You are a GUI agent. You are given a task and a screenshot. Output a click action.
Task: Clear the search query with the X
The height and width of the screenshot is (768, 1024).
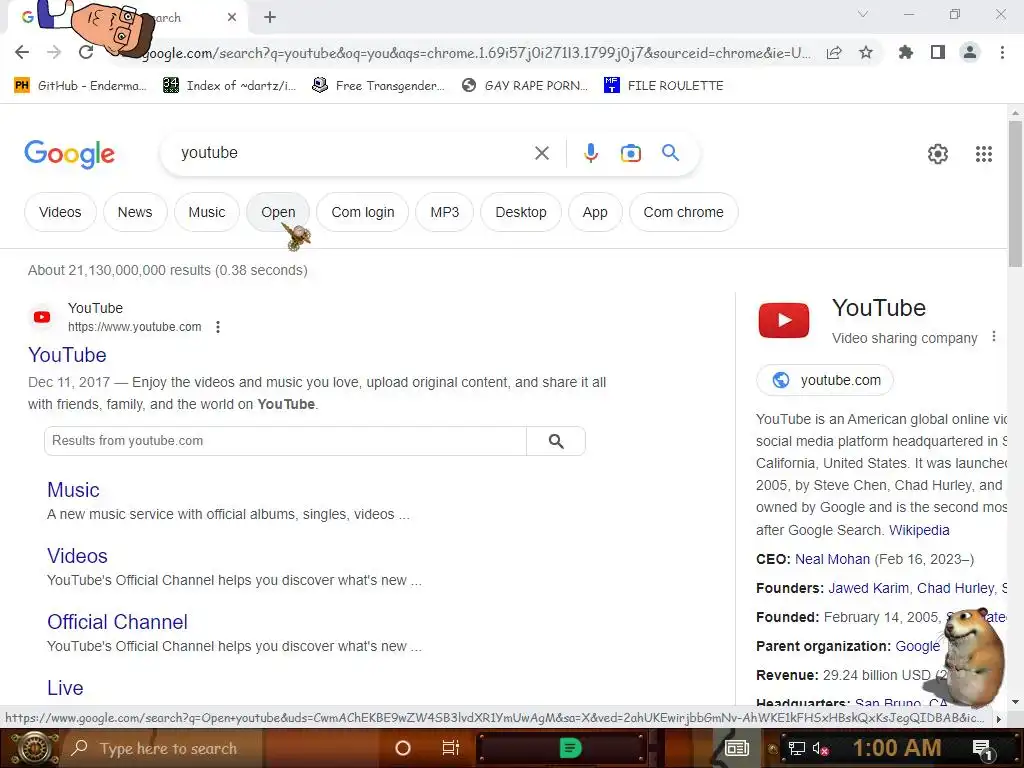(x=541, y=153)
